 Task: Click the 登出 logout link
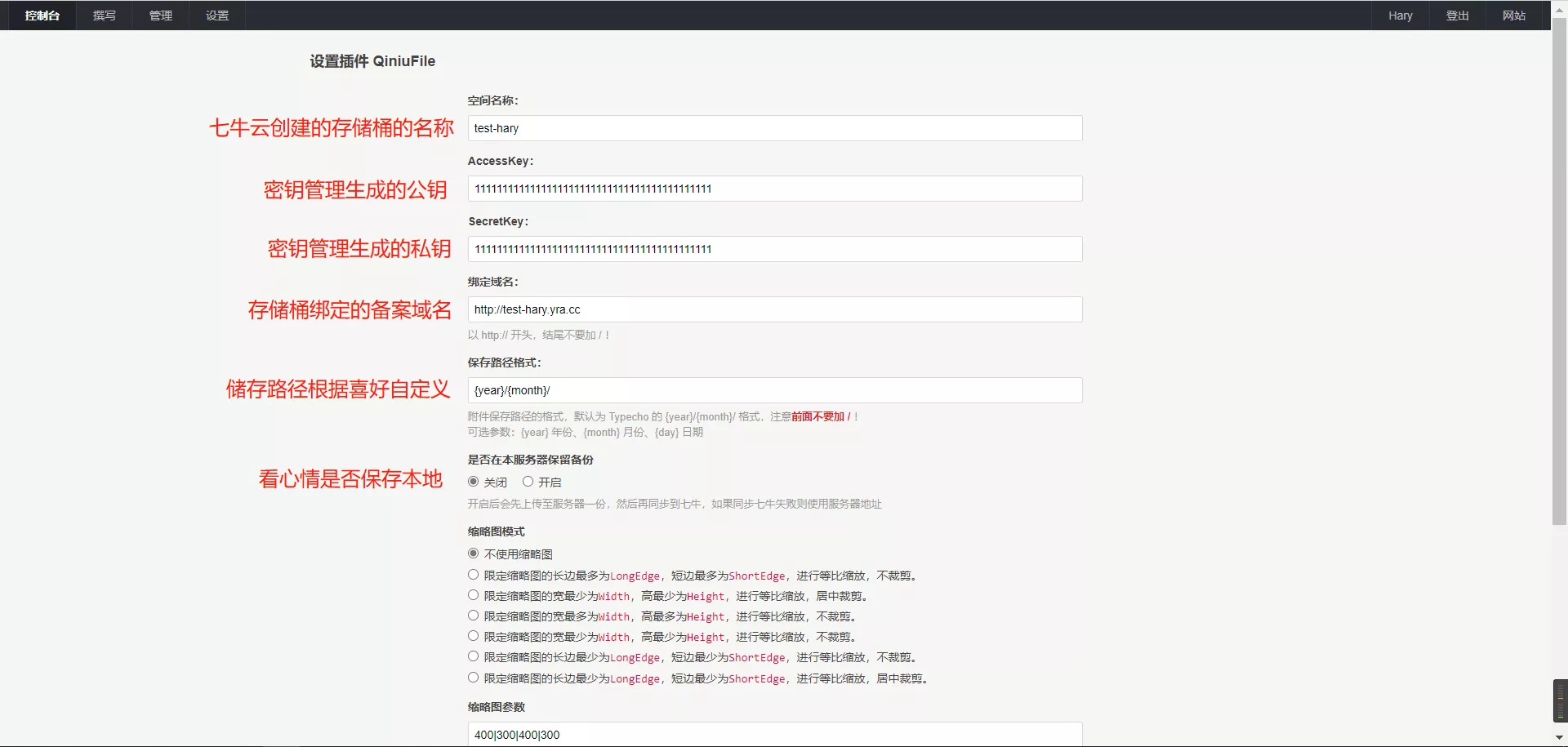point(1458,16)
